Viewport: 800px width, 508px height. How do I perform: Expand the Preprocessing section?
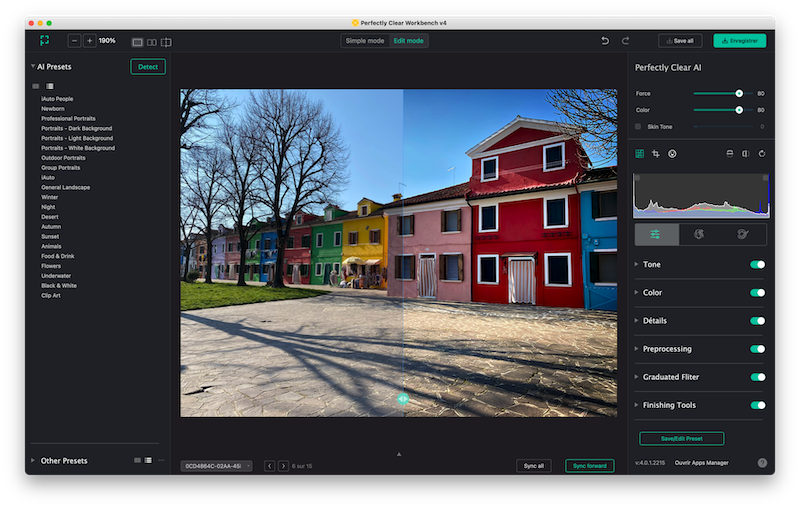click(x=636, y=349)
